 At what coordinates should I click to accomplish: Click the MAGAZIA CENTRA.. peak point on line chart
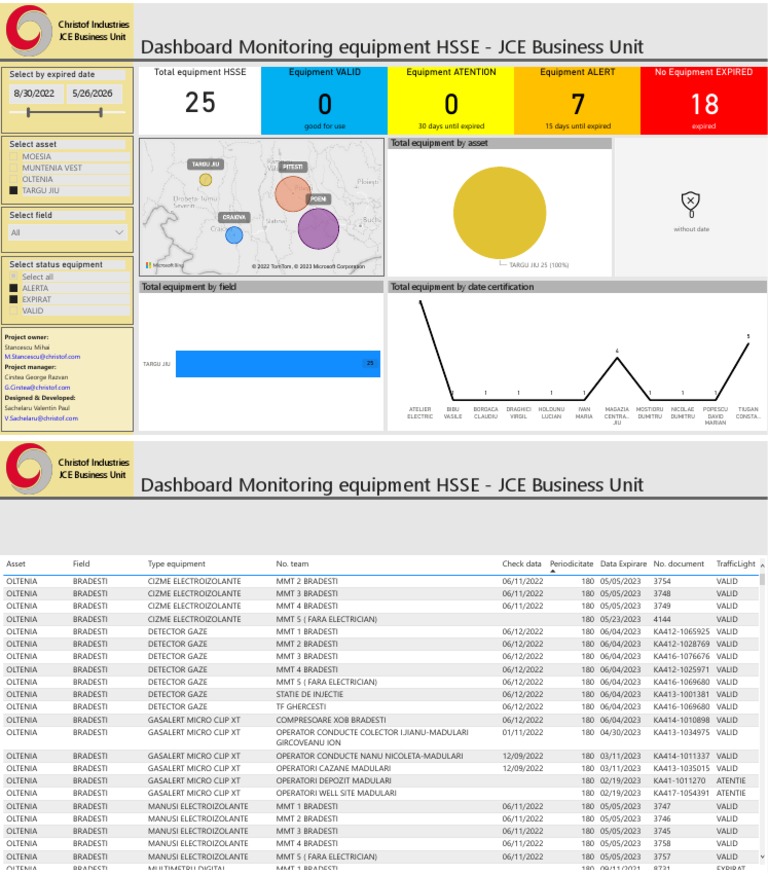617,358
